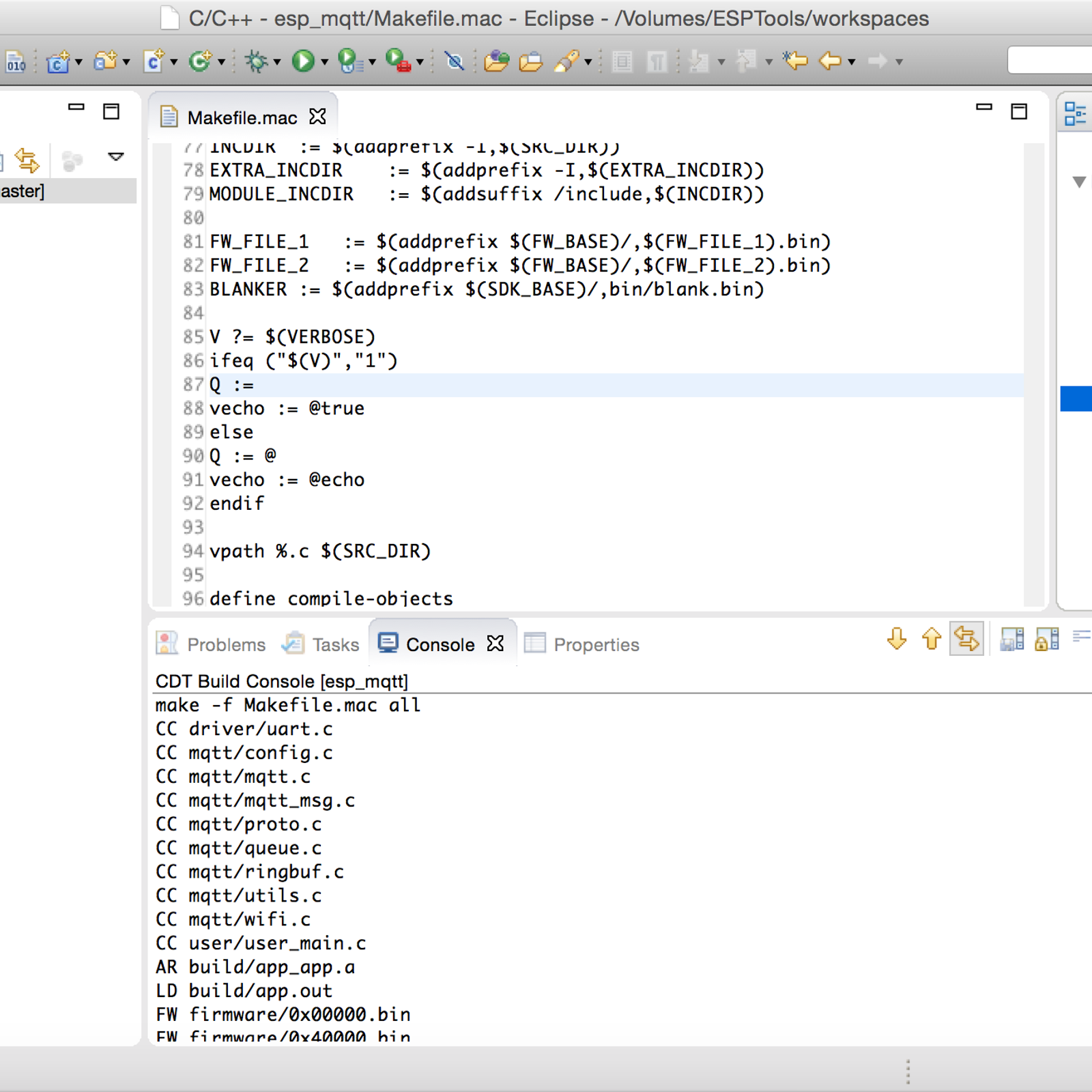Image resolution: width=1092 pixels, height=1092 pixels.
Task: Click the Debug bug icon
Action: pos(257,62)
